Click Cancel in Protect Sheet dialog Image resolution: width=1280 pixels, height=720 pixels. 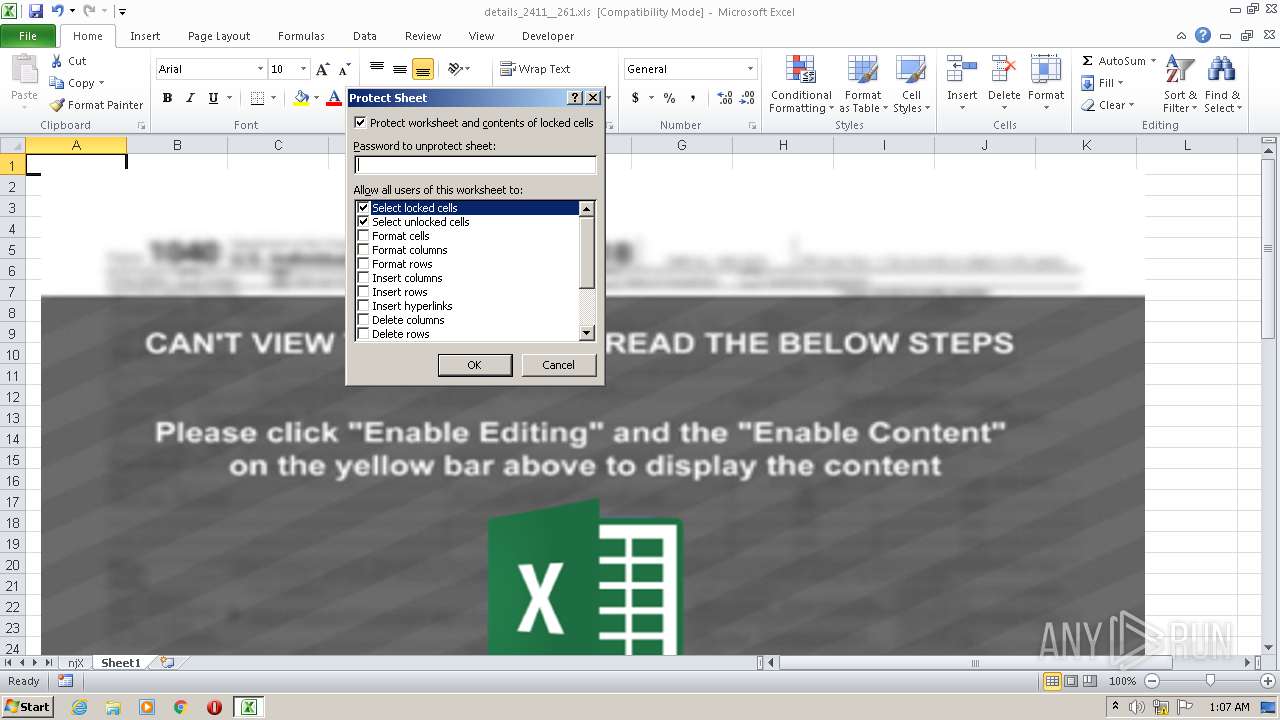(x=559, y=365)
